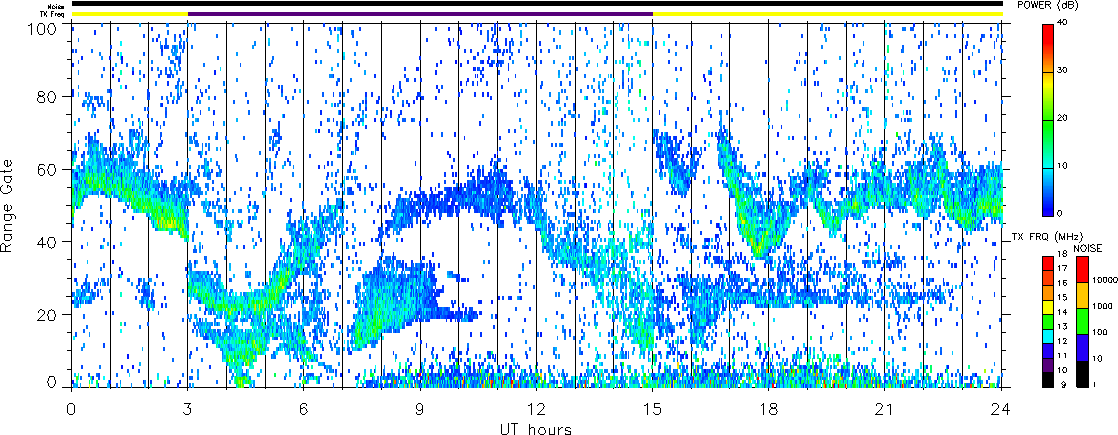Click the 16 MHz label on TX FRQ scale

(1062, 283)
